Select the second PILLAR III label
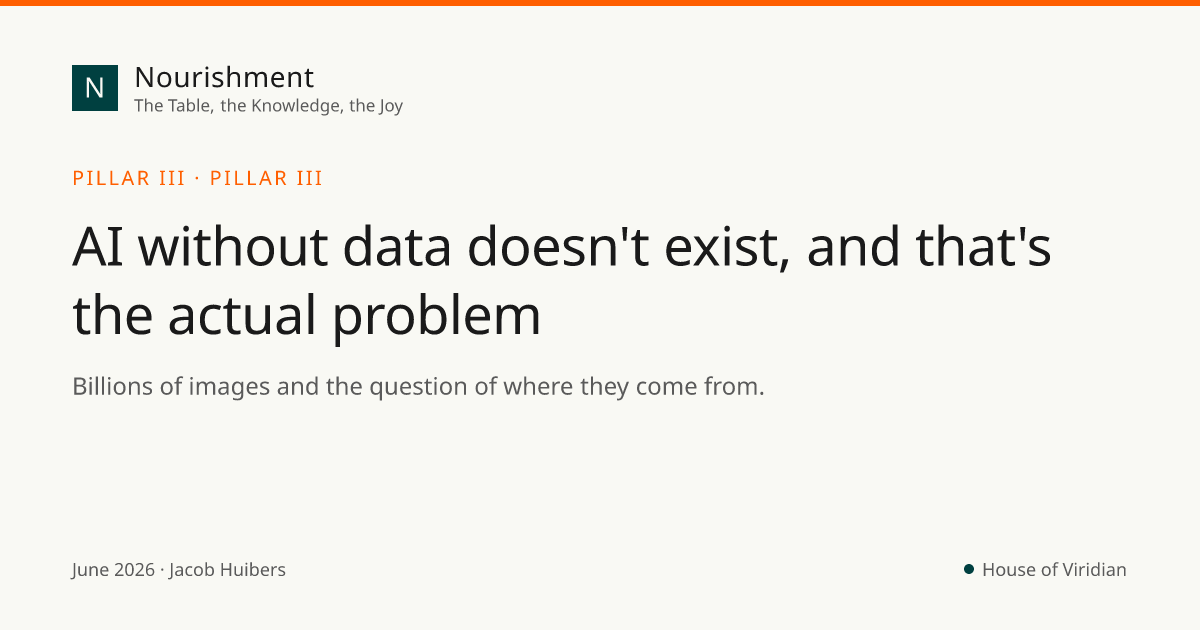The image size is (1200, 630). coord(266,179)
